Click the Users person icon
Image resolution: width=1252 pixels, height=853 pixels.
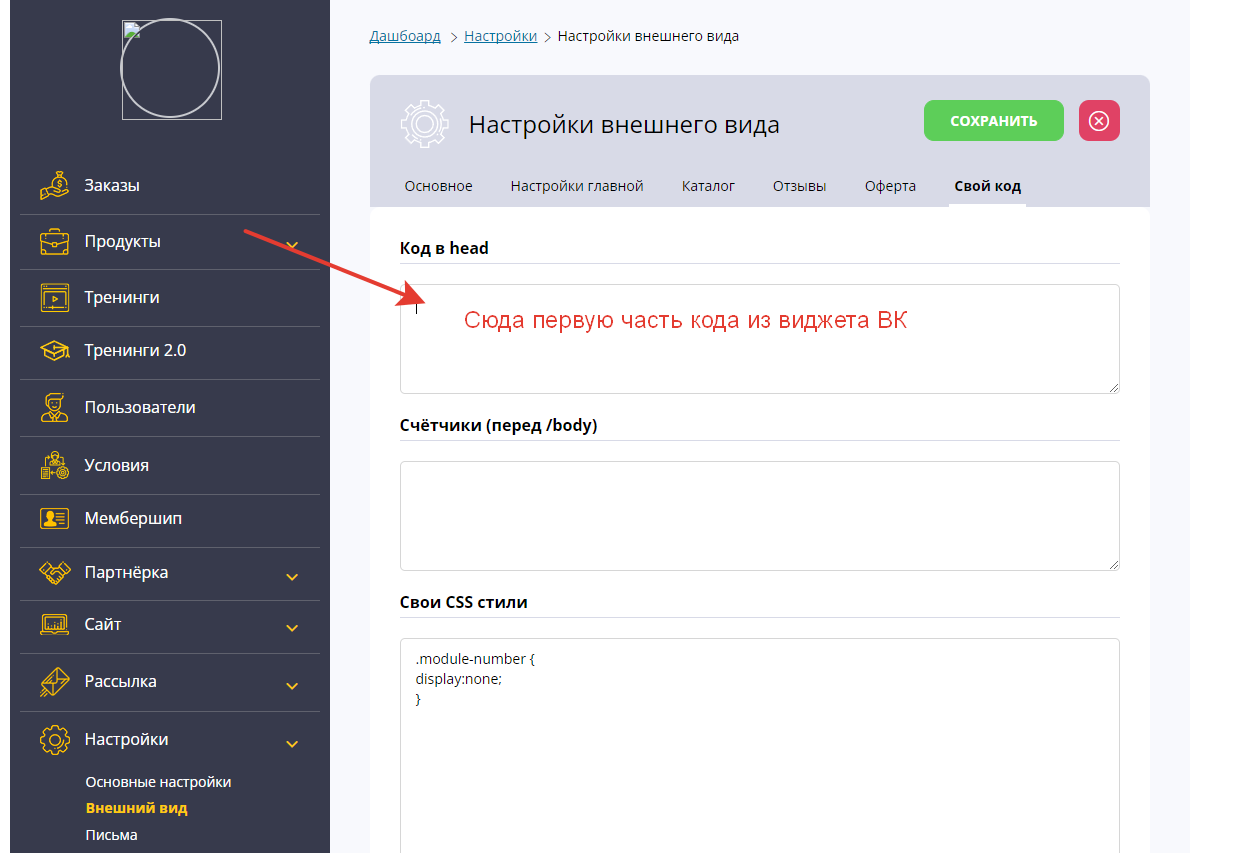[x=54, y=407]
